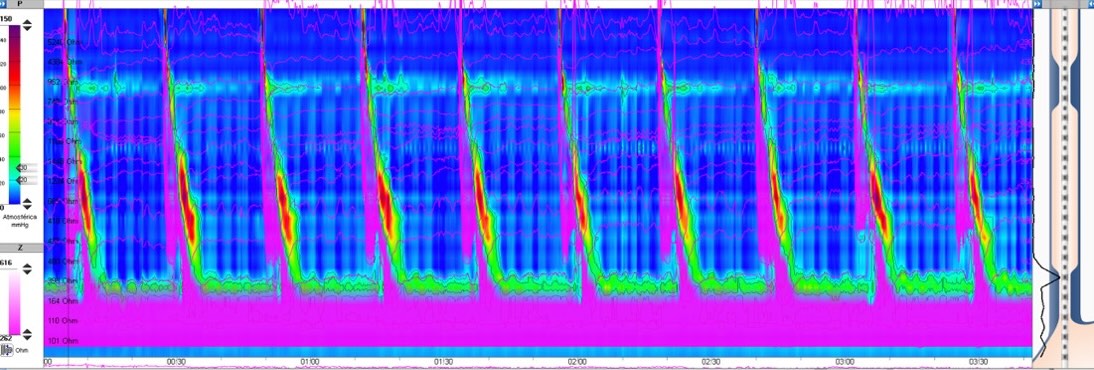Click the catheter sensor diagram on right
1094x370 pixels.
tap(1063, 182)
